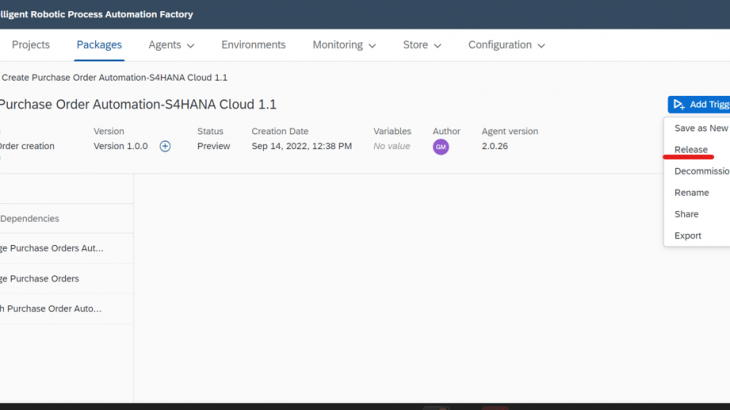Expand the Configuration dropdown chevron

coord(541,46)
